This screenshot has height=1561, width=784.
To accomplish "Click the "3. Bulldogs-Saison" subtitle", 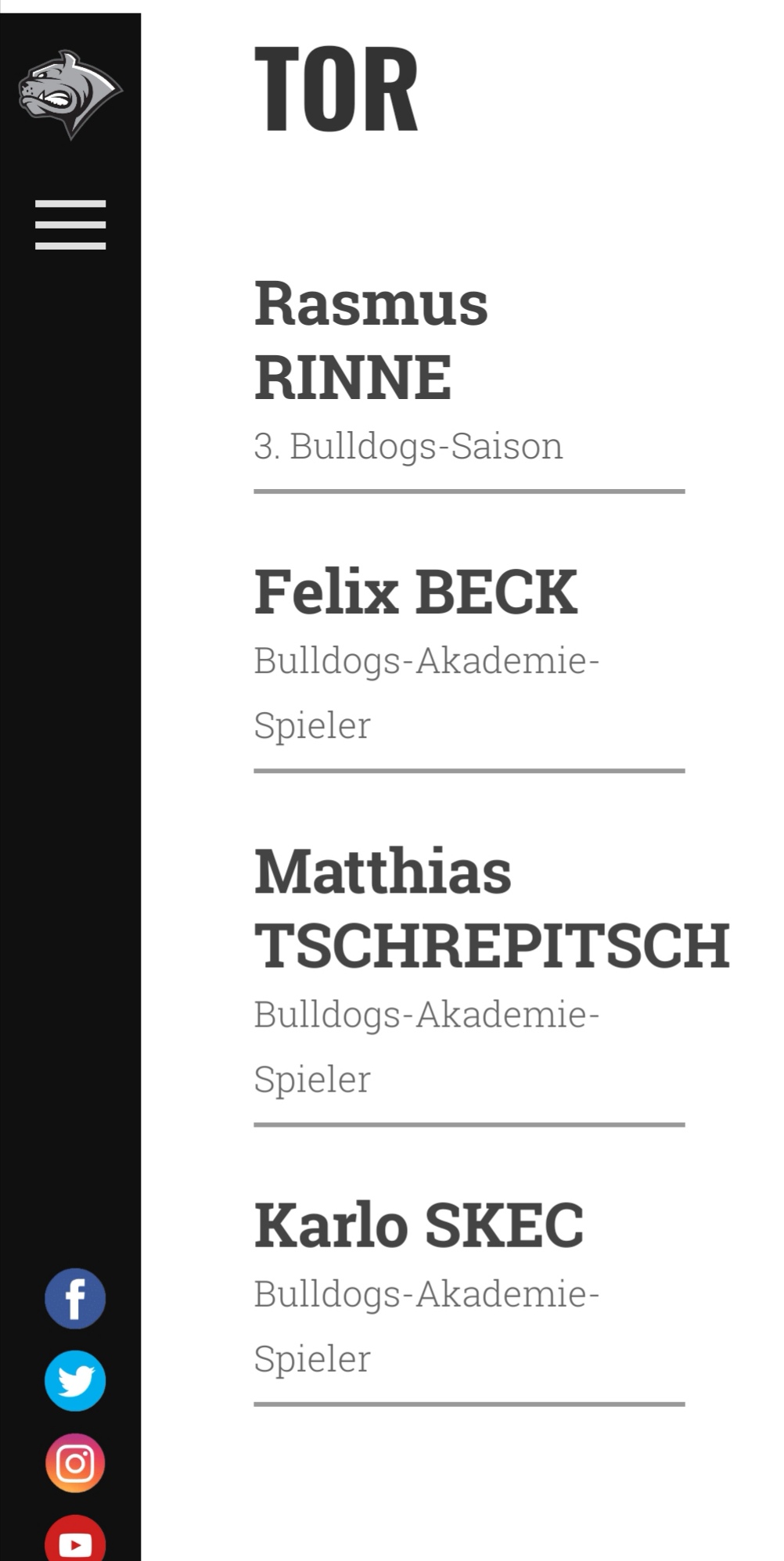I will tap(408, 446).
